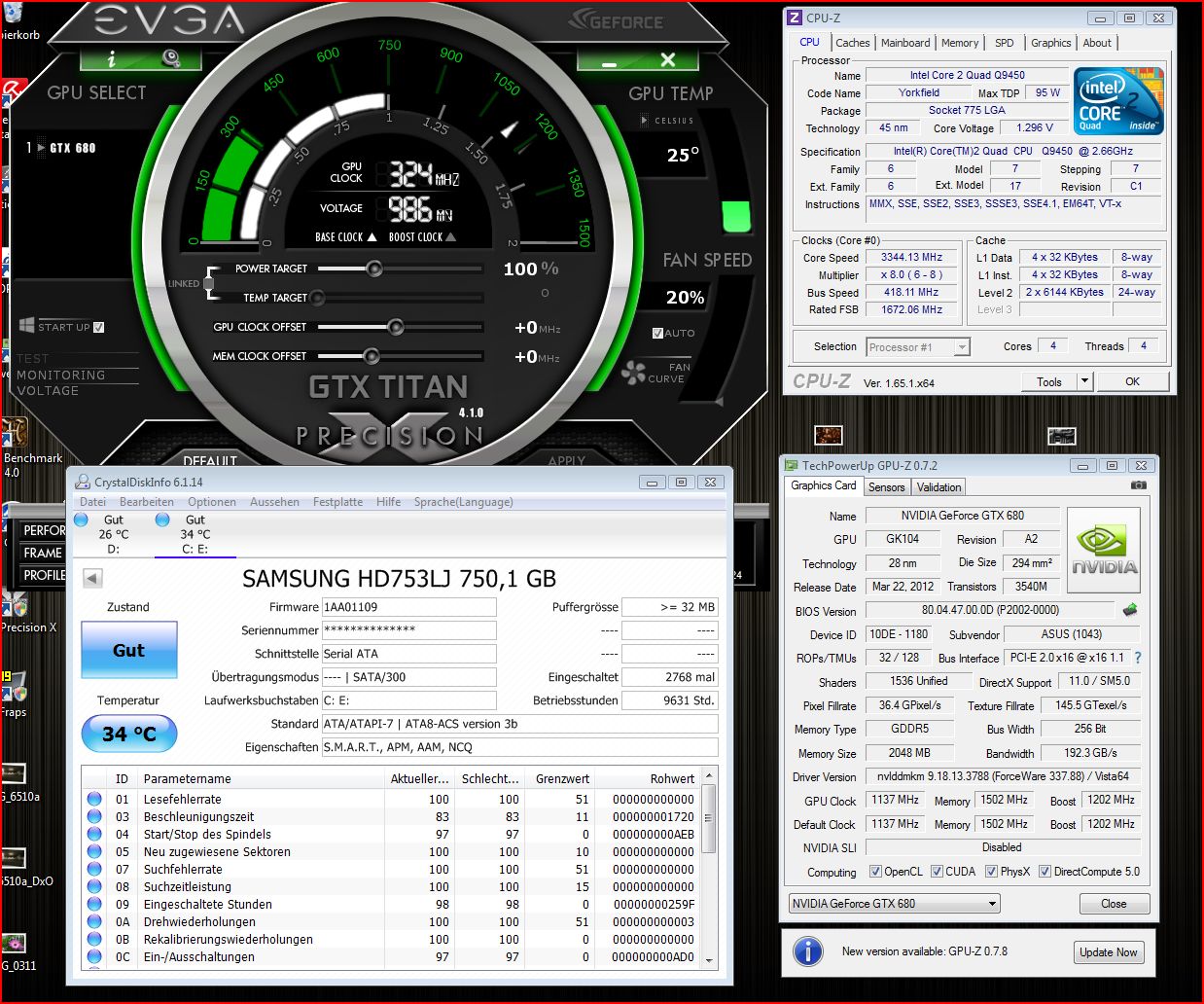This screenshot has height=1004, width=1204.
Task: Open the Benchmark 4.0 desktop icon
Action: 16,434
